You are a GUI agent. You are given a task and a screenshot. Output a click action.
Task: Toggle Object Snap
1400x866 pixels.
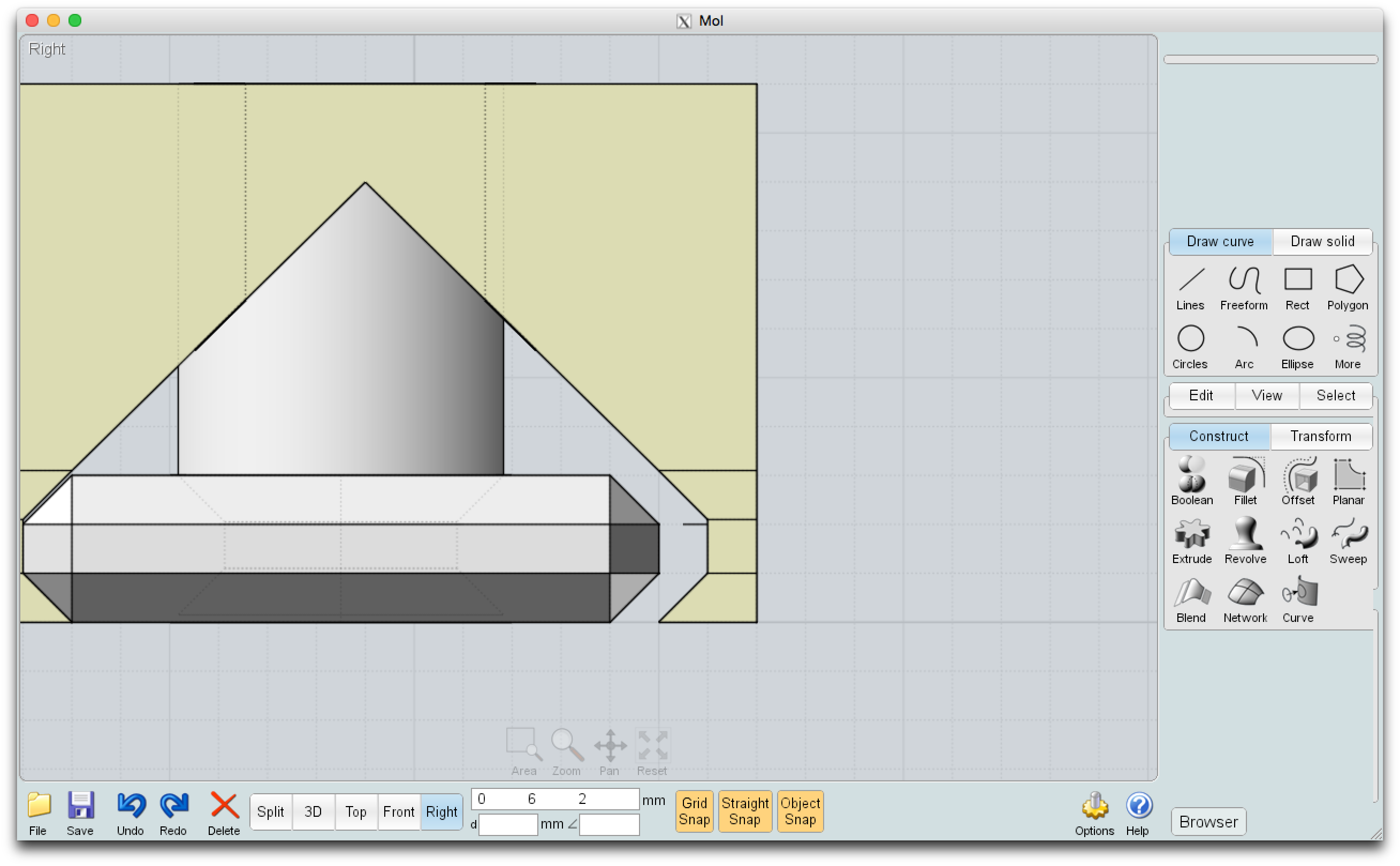pyautogui.click(x=800, y=811)
